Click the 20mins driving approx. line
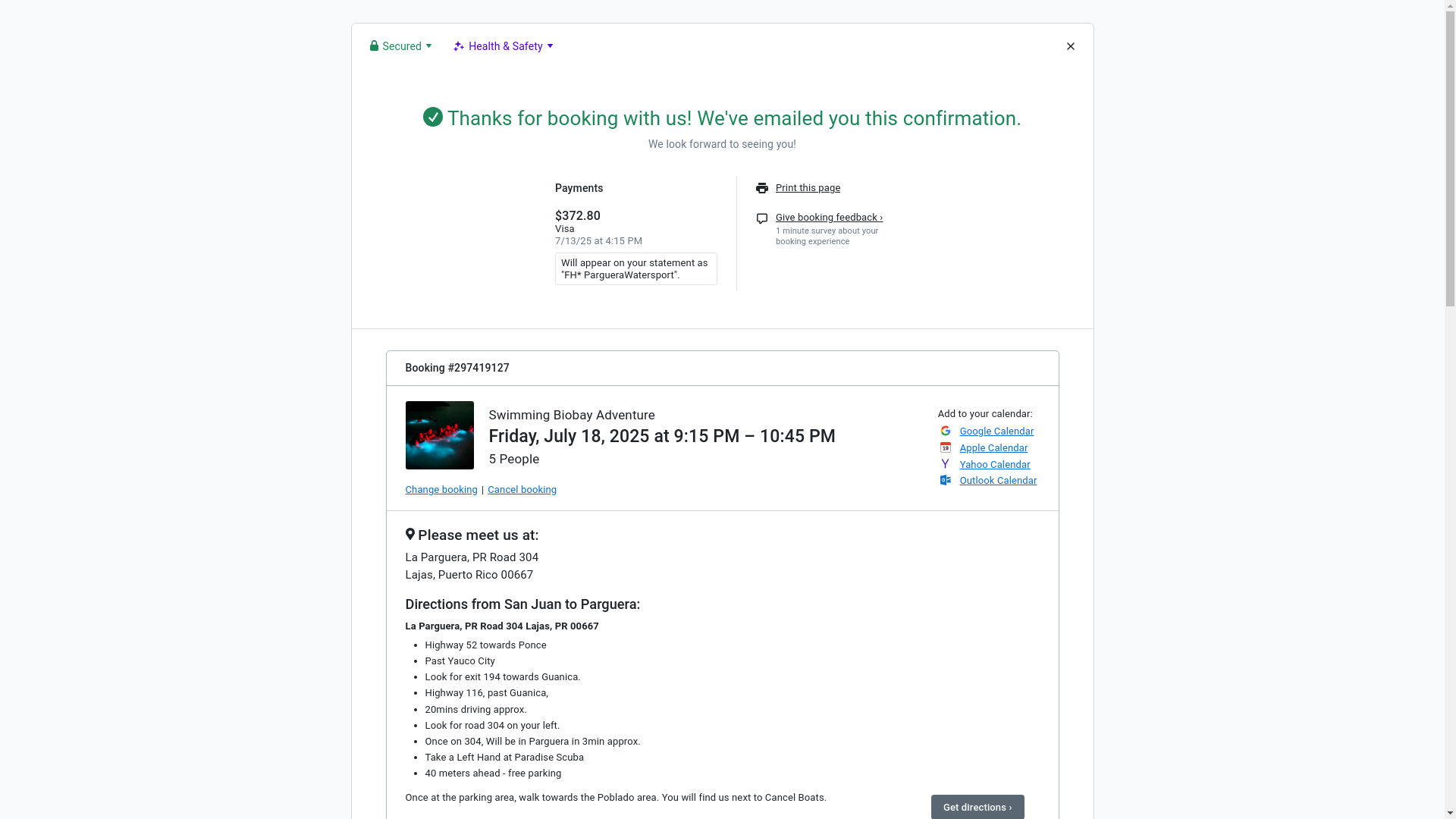Screen dimensions: 1456x819 tap(475, 710)
